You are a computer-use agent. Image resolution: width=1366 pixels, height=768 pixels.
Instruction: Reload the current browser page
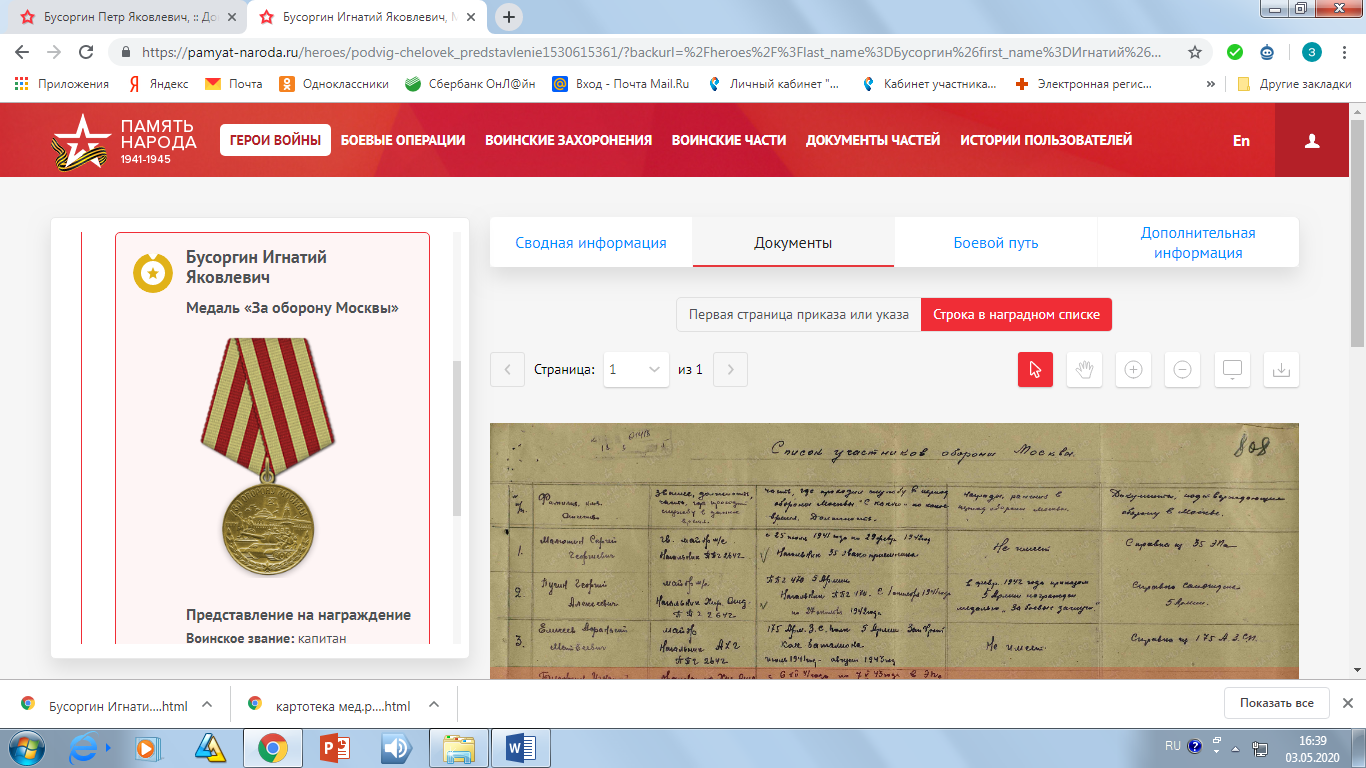coord(86,52)
